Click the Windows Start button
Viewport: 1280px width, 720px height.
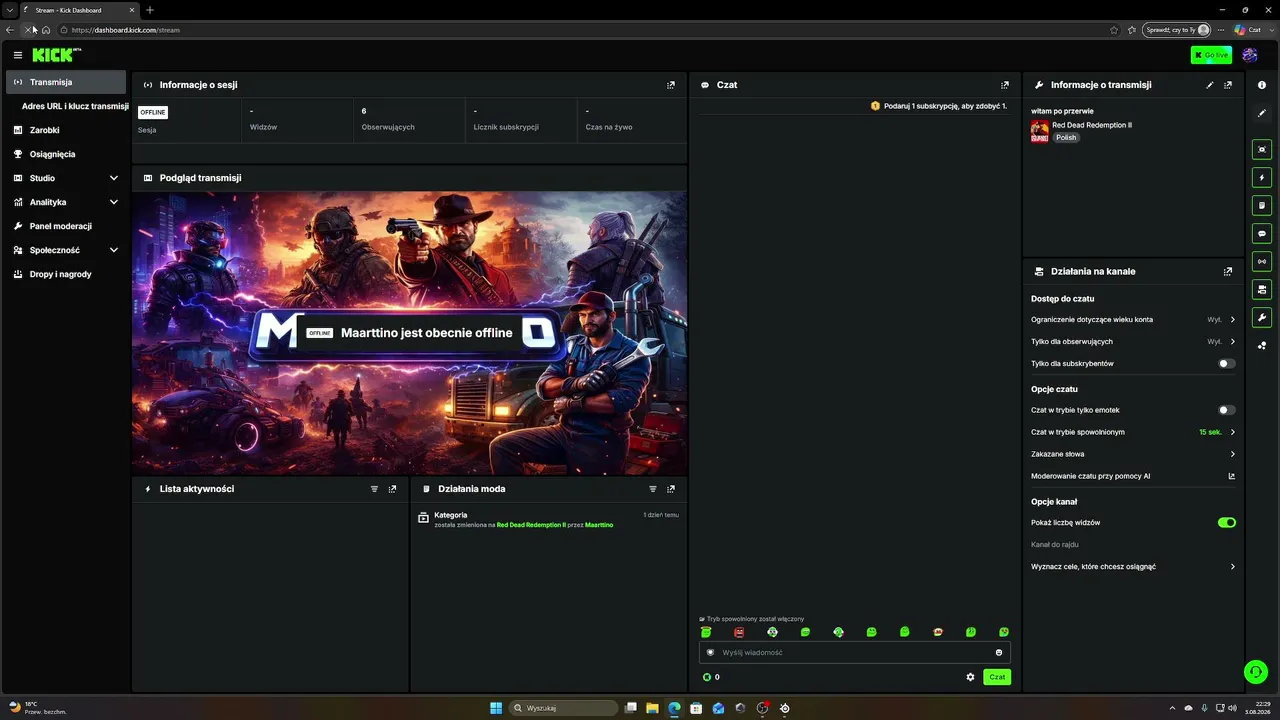pyautogui.click(x=496, y=708)
